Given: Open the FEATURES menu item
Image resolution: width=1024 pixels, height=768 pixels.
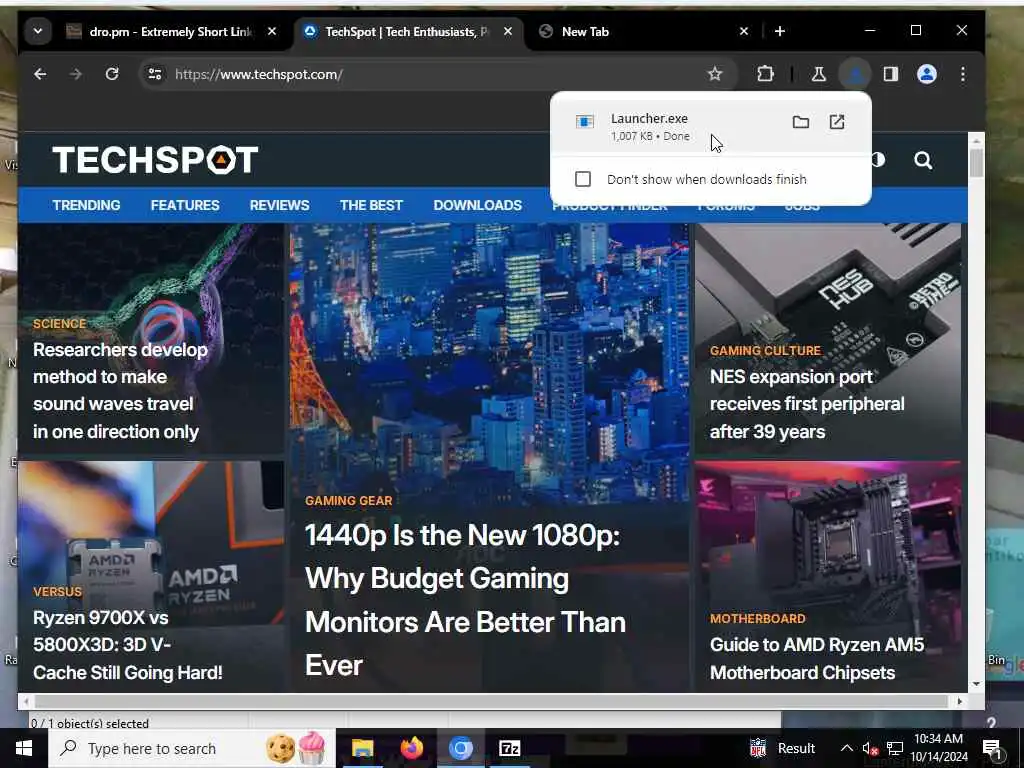Looking at the screenshot, I should (185, 205).
